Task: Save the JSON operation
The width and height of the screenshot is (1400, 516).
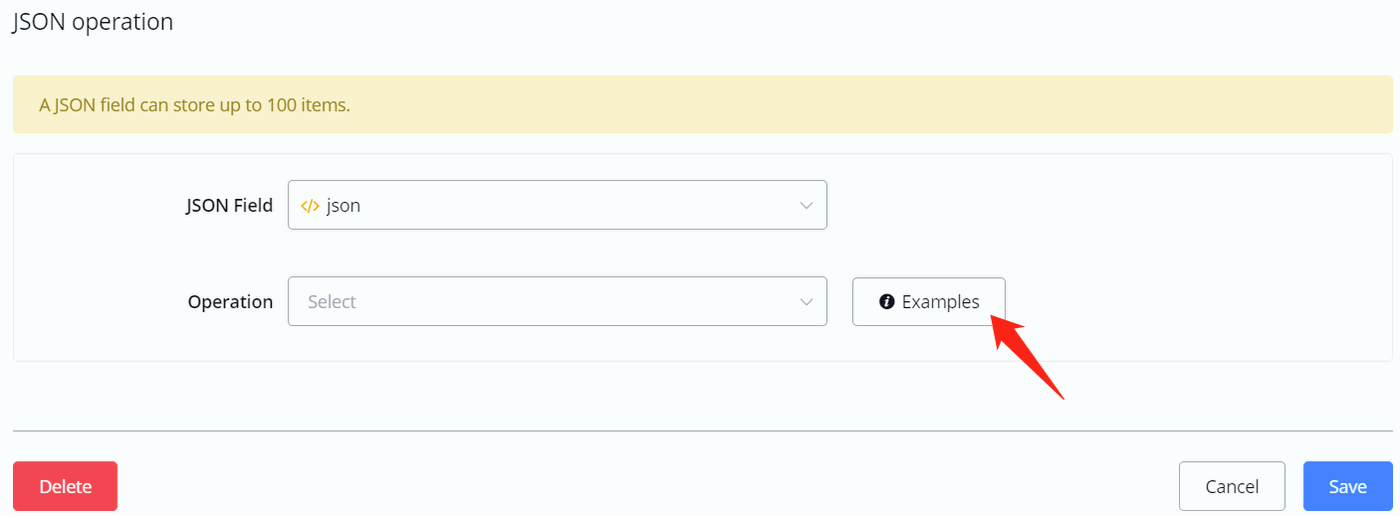Action: [x=1347, y=487]
